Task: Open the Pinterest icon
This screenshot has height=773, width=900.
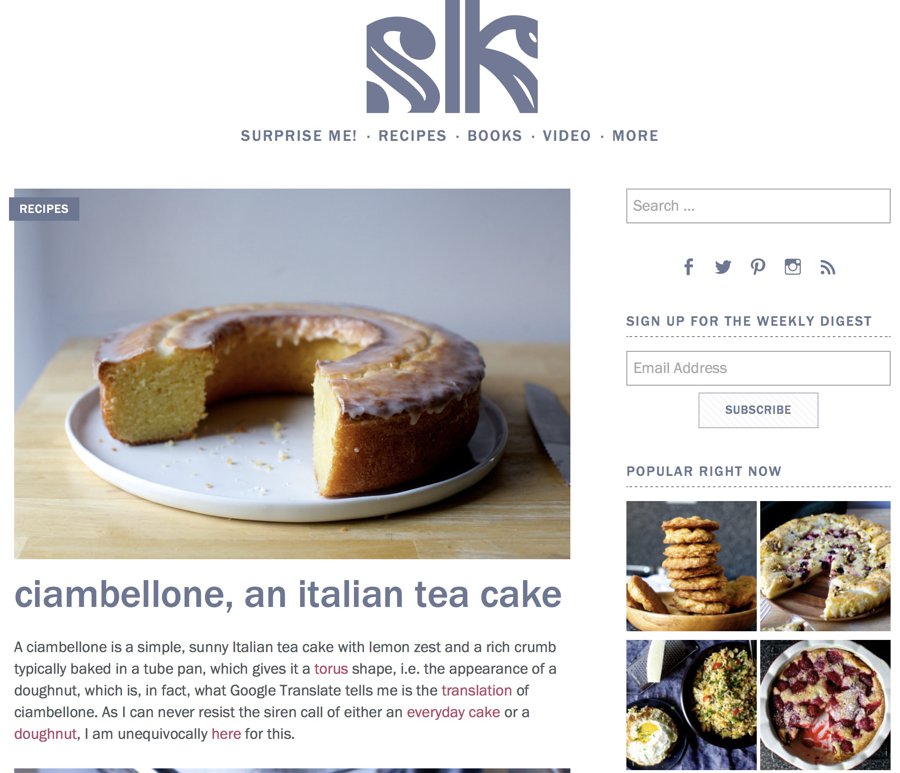Action: click(758, 267)
